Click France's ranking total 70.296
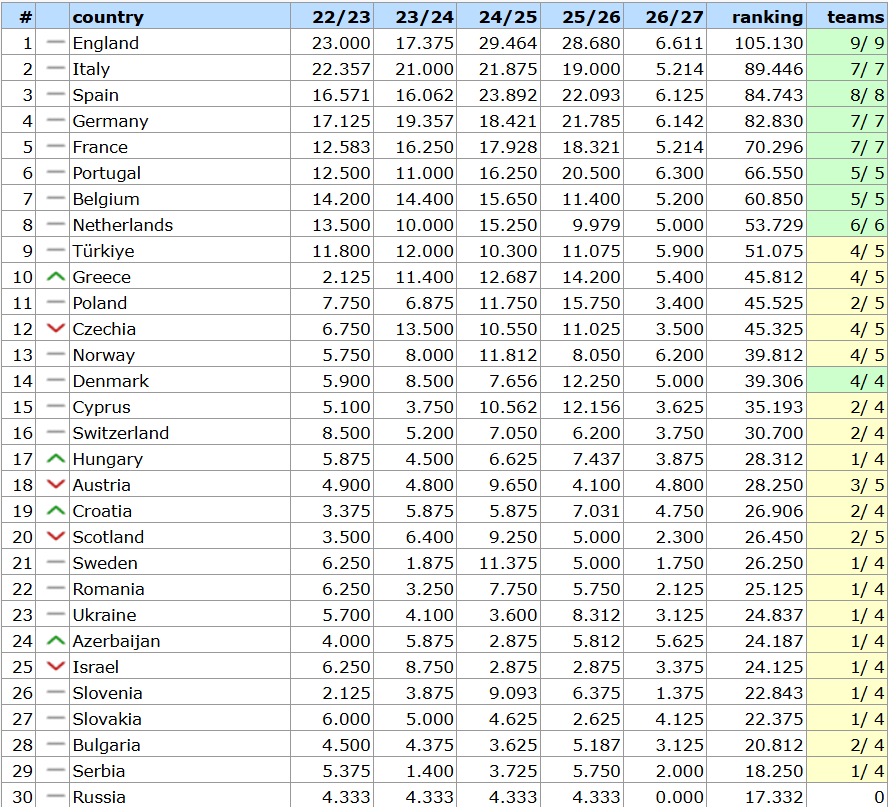The image size is (888, 807). click(x=774, y=147)
